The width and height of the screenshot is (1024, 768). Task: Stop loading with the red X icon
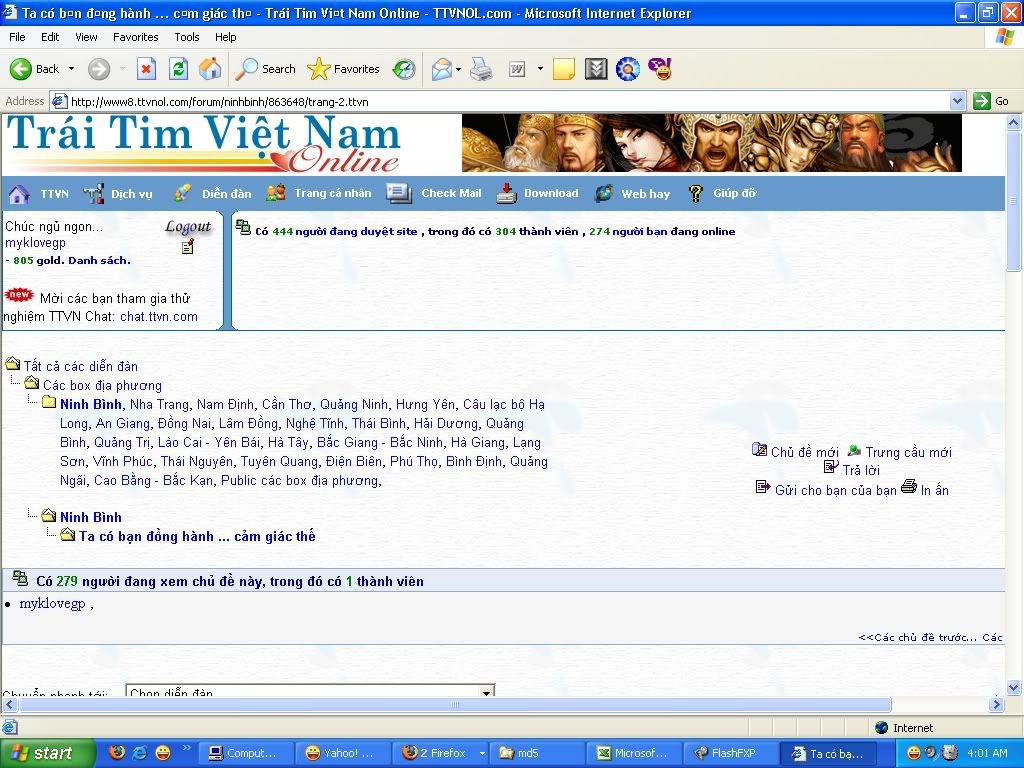(146, 69)
